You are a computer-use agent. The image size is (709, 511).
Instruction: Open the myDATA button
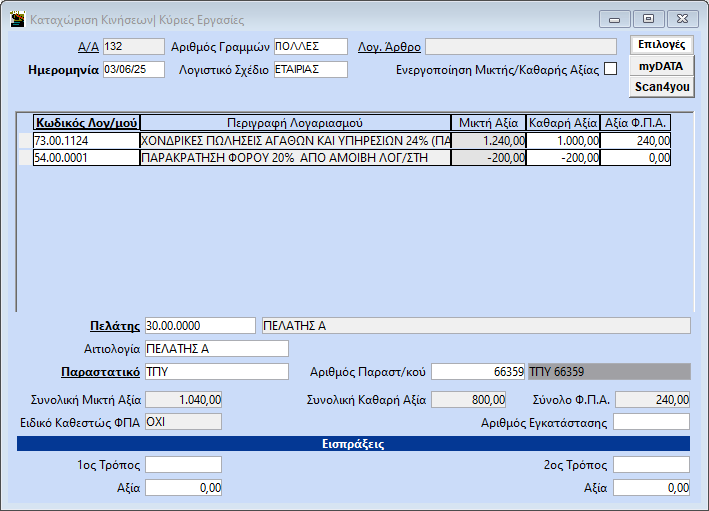pyautogui.click(x=662, y=66)
